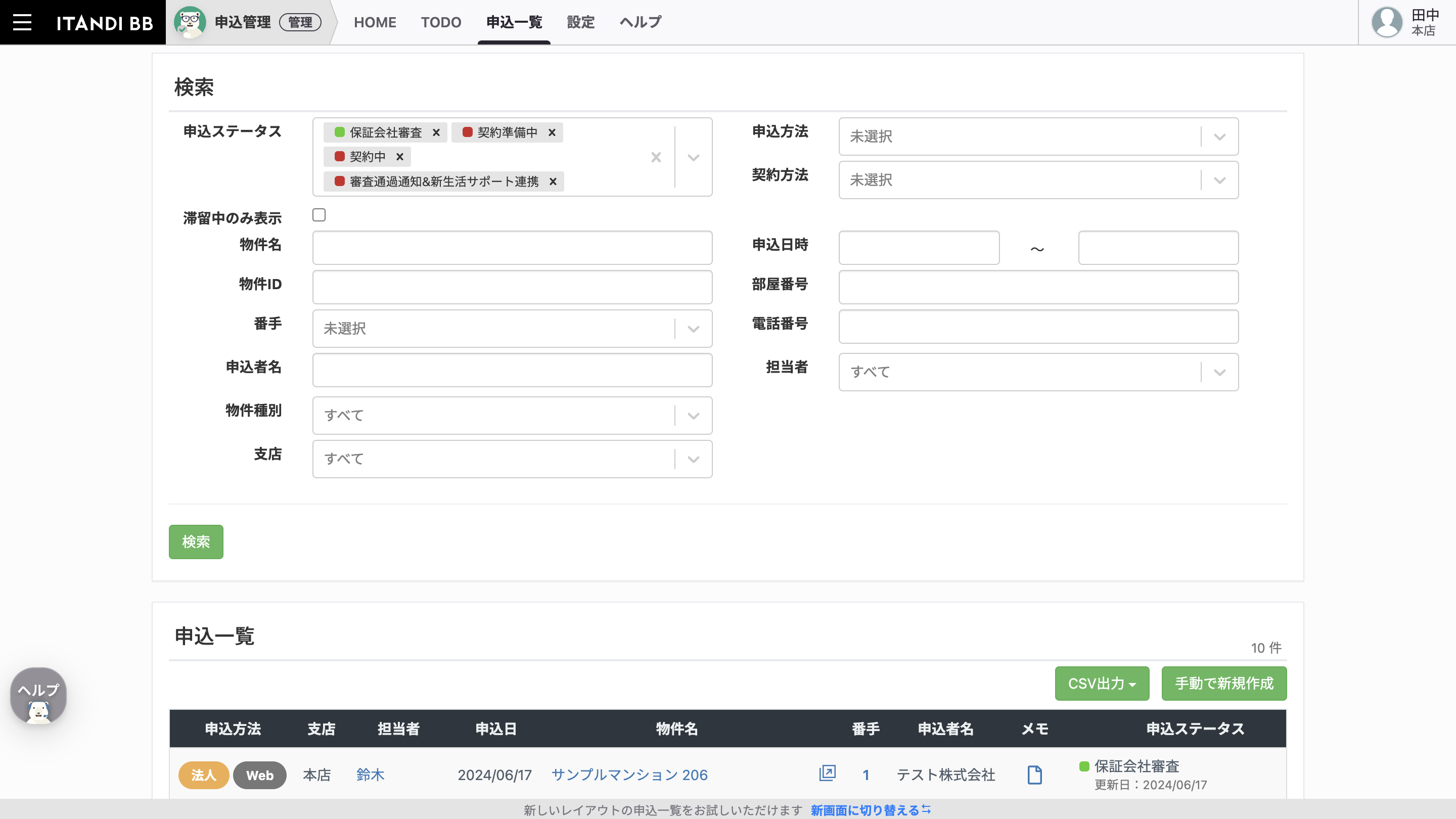This screenshot has height=819, width=1456.
Task: Click the bear mascot icon beside 申込管理
Action: tap(190, 22)
